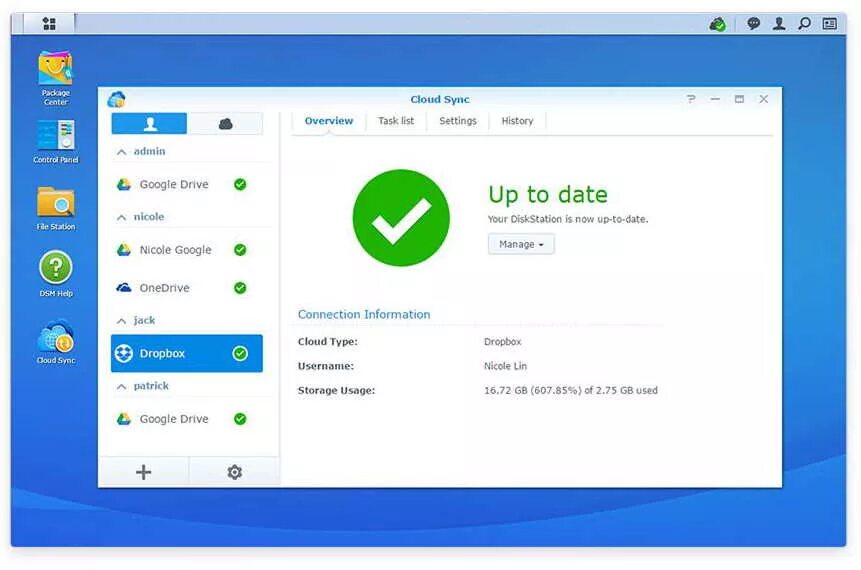Click the OneDrive cloud icon

[x=124, y=288]
